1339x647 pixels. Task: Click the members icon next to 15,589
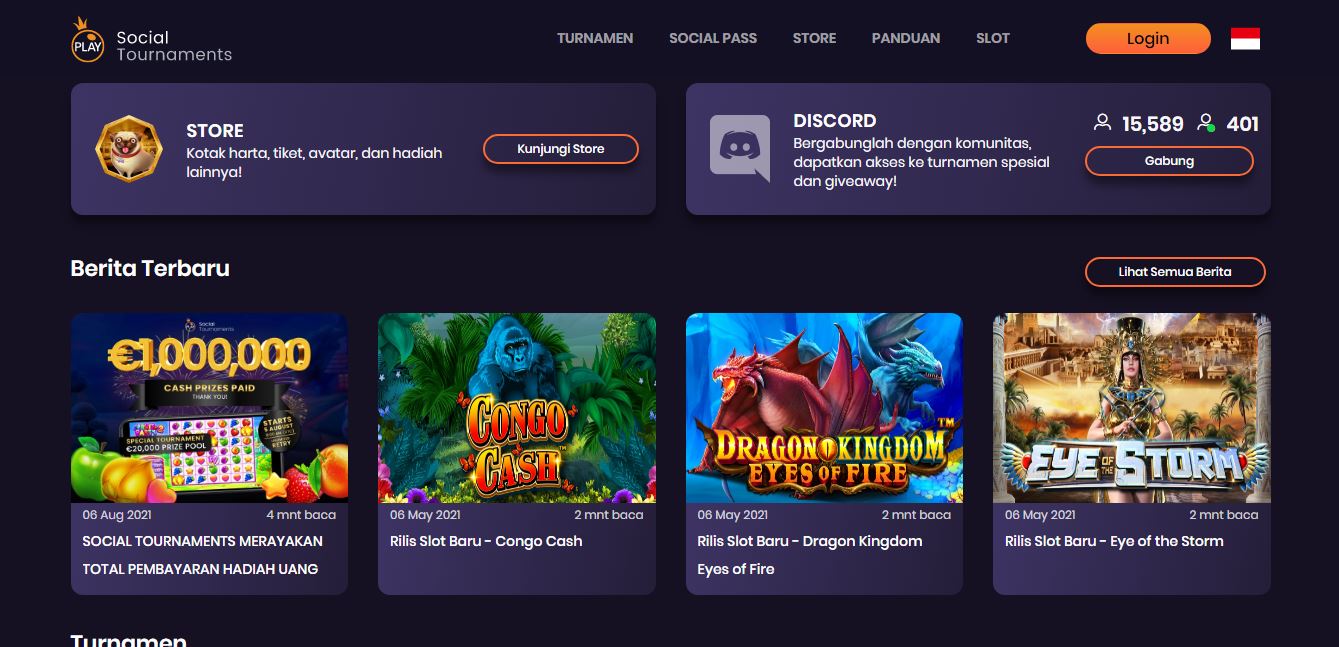pyautogui.click(x=1102, y=123)
